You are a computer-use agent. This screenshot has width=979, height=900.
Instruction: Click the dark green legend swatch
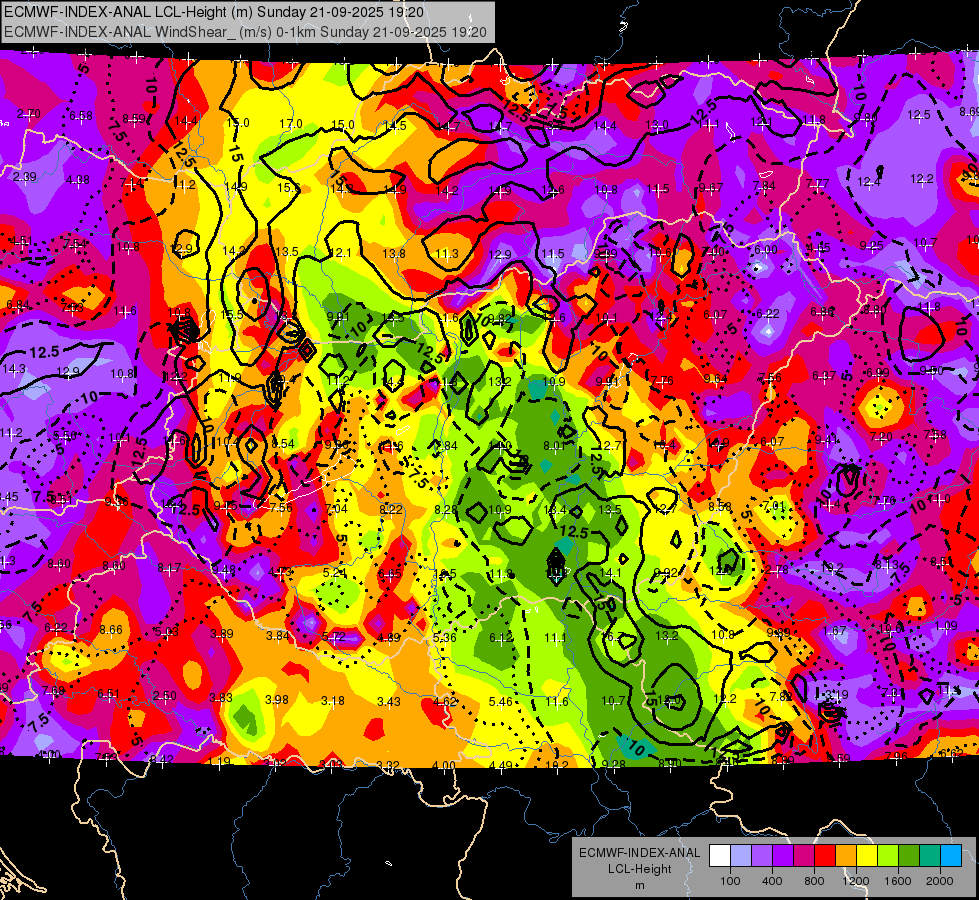(x=909, y=856)
